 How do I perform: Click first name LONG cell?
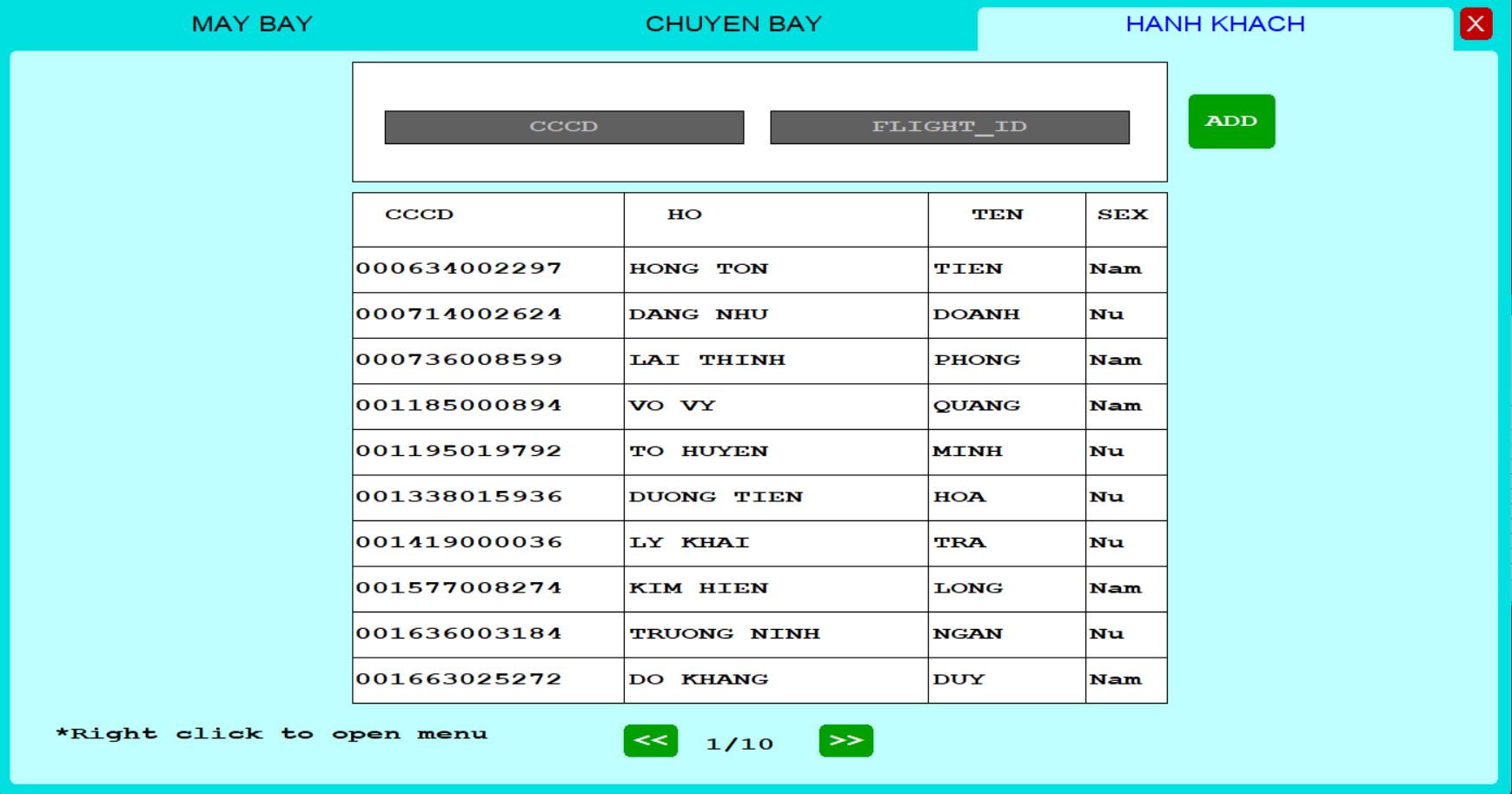(x=1007, y=589)
